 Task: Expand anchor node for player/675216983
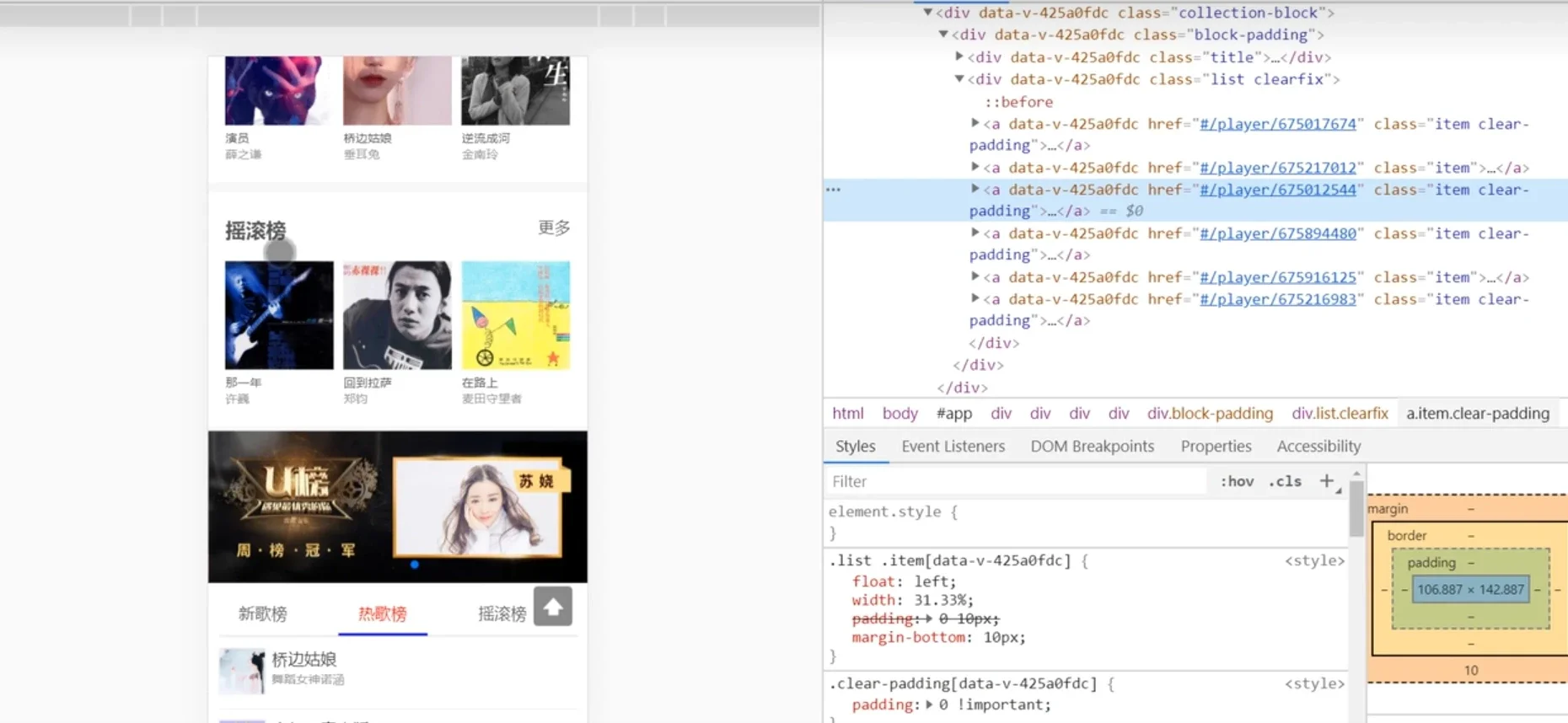pos(975,298)
